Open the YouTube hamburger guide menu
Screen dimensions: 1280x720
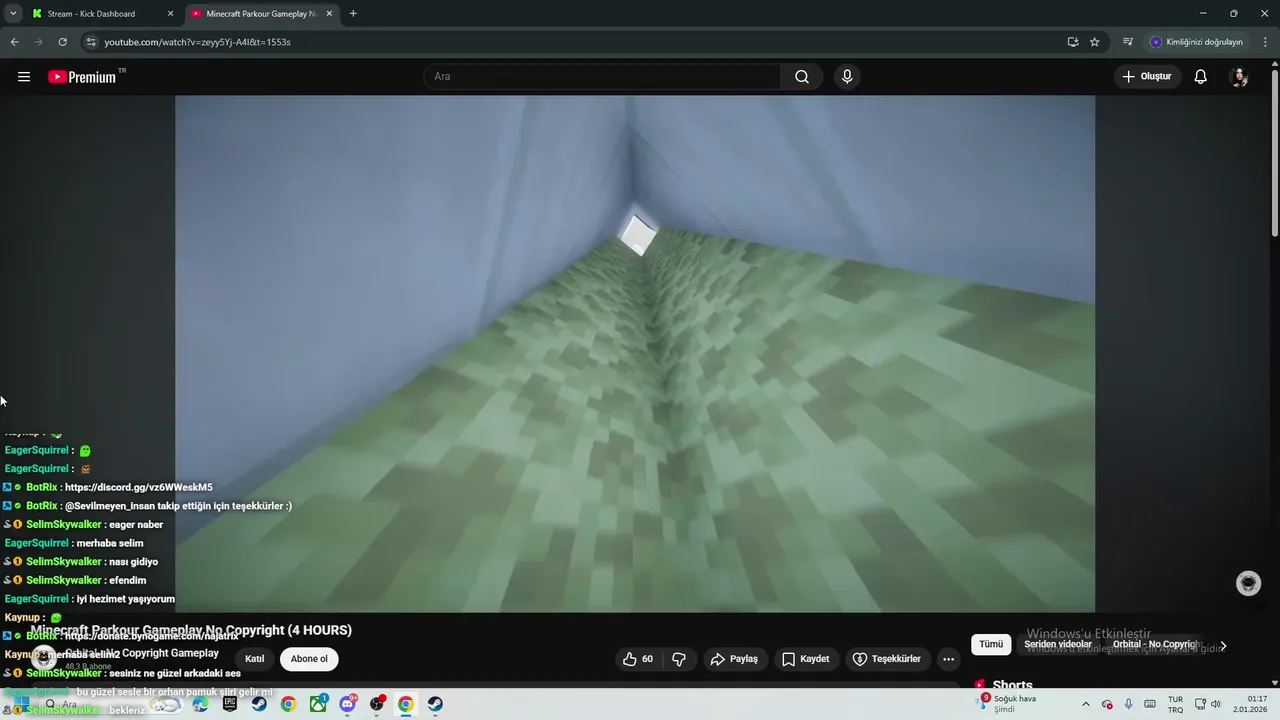[x=24, y=77]
